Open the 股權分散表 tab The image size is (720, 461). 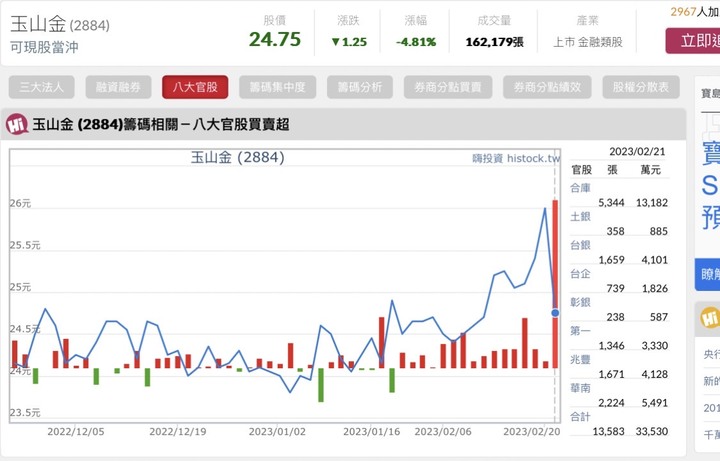click(641, 87)
